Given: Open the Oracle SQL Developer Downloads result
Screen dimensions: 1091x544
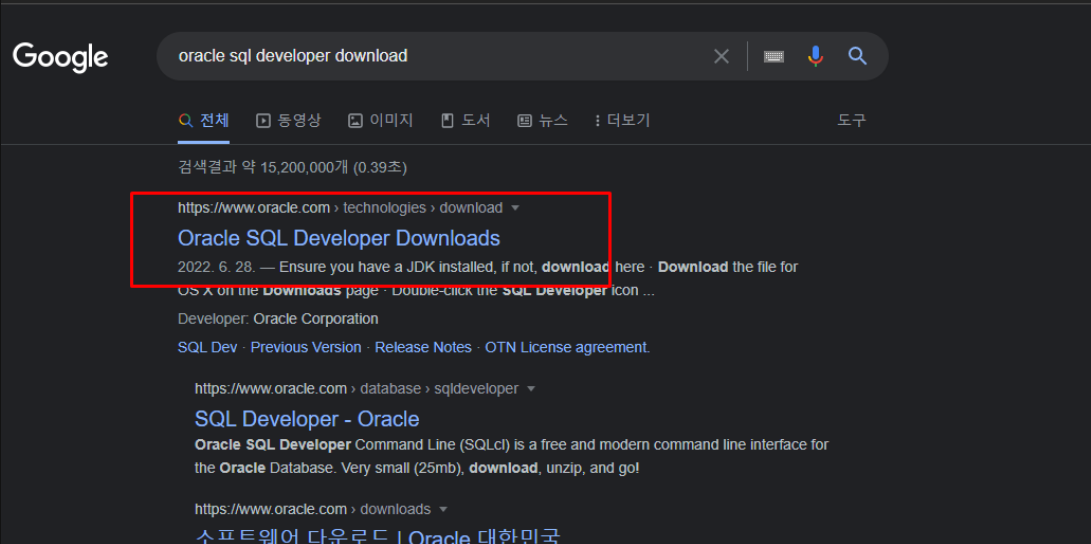Looking at the screenshot, I should click(339, 238).
